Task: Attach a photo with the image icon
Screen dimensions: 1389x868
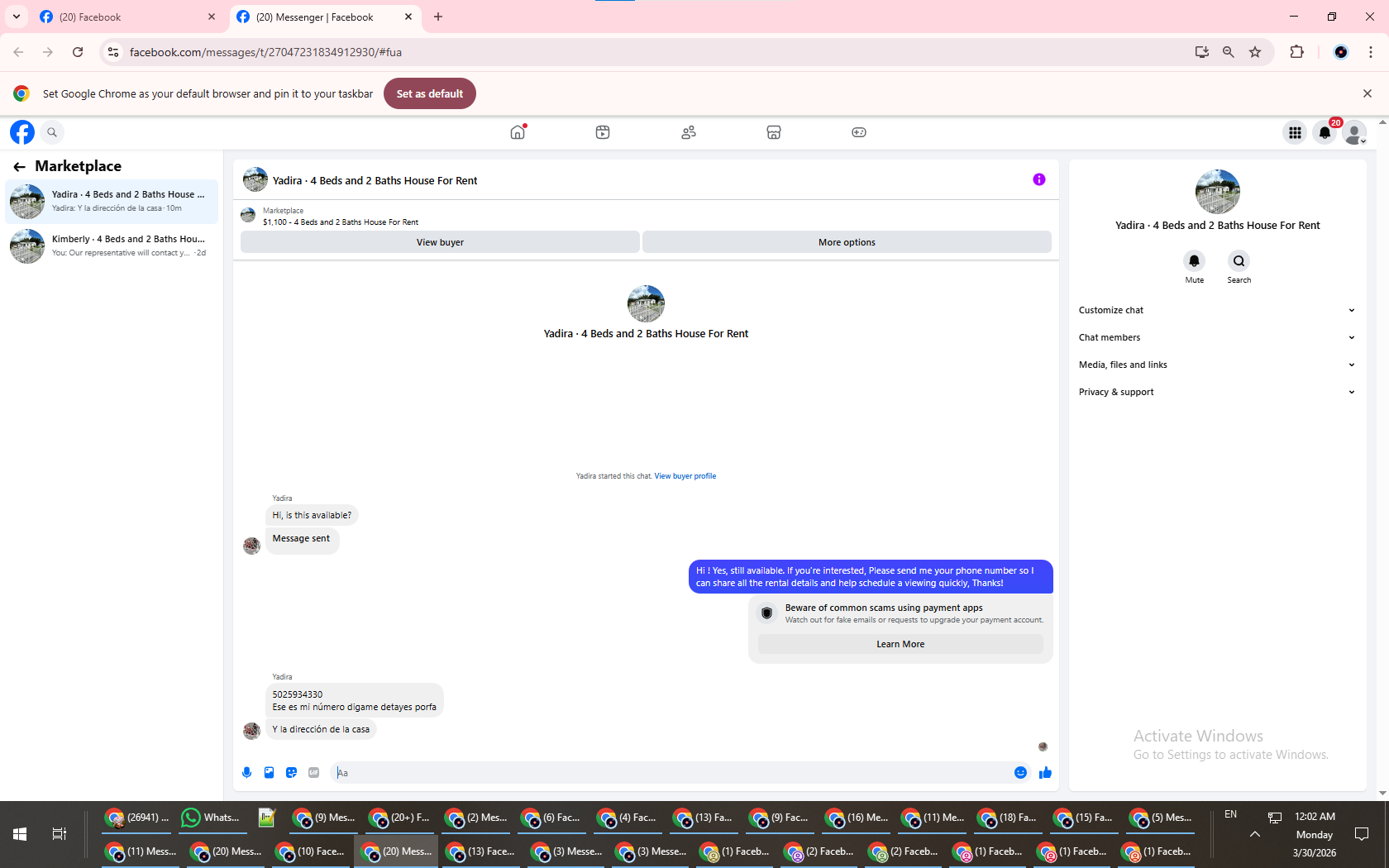Action: pos(269,773)
